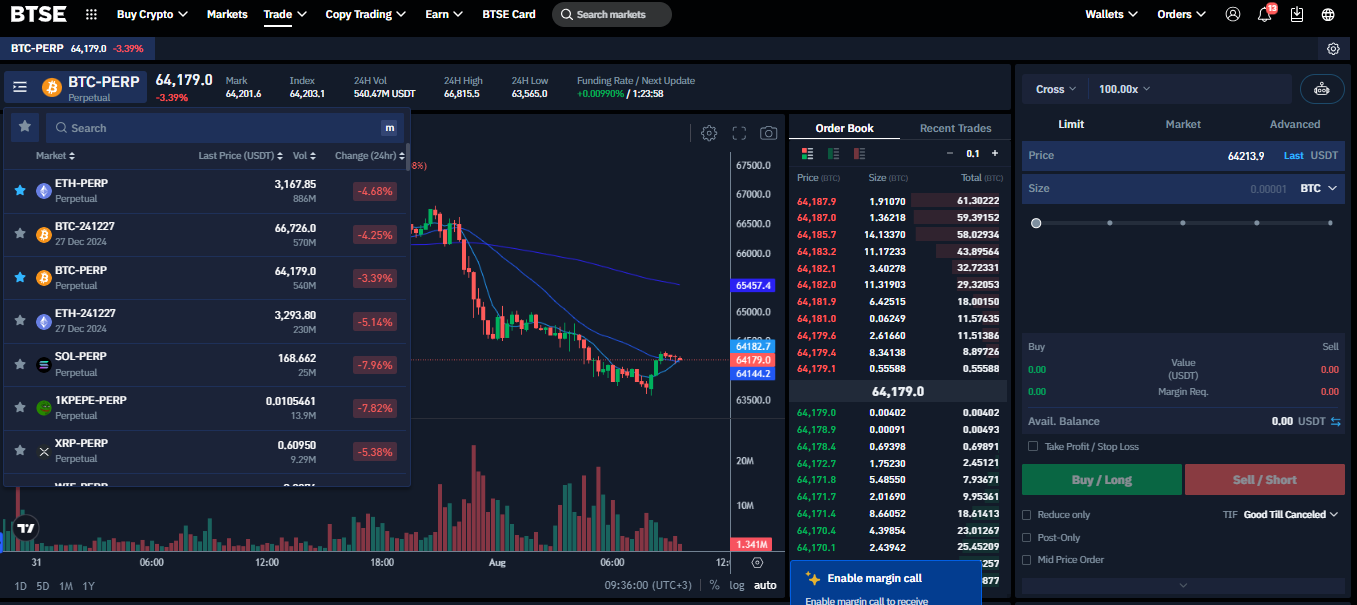Image resolution: width=1357 pixels, height=605 pixels.
Task: Favorite ETH-241227 with its star
Action: click(x=19, y=320)
